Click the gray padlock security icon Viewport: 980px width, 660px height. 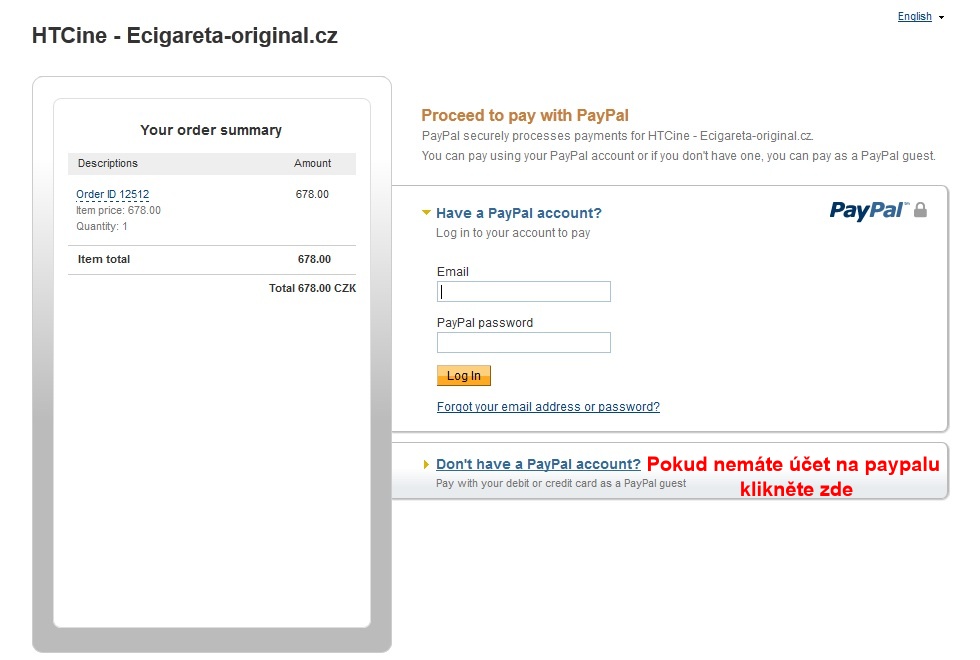(x=920, y=210)
